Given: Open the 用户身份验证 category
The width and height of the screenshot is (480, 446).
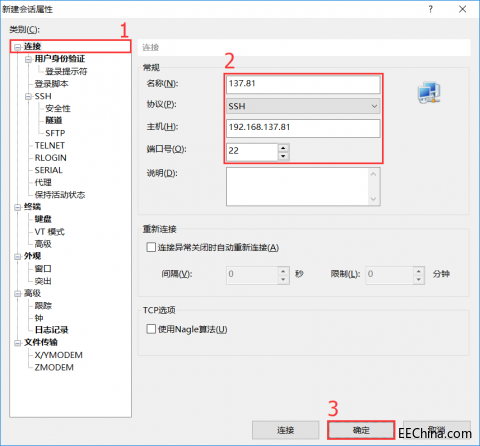Looking at the screenshot, I should pyautogui.click(x=60, y=59).
